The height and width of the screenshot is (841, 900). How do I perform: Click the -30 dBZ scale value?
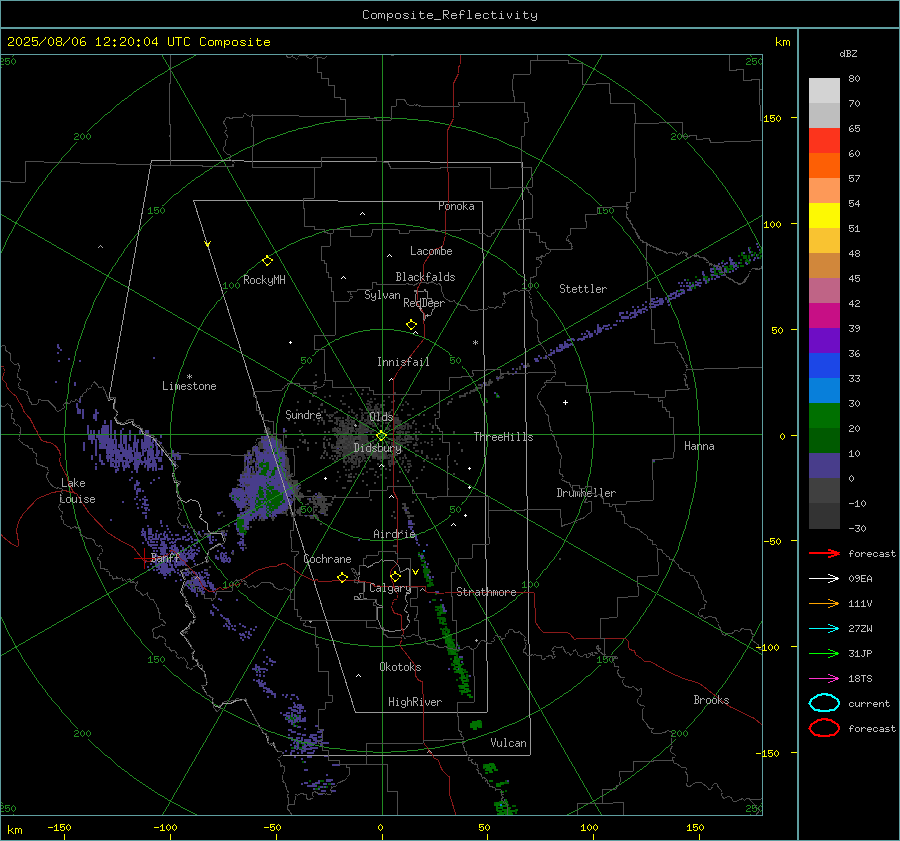tap(857, 528)
